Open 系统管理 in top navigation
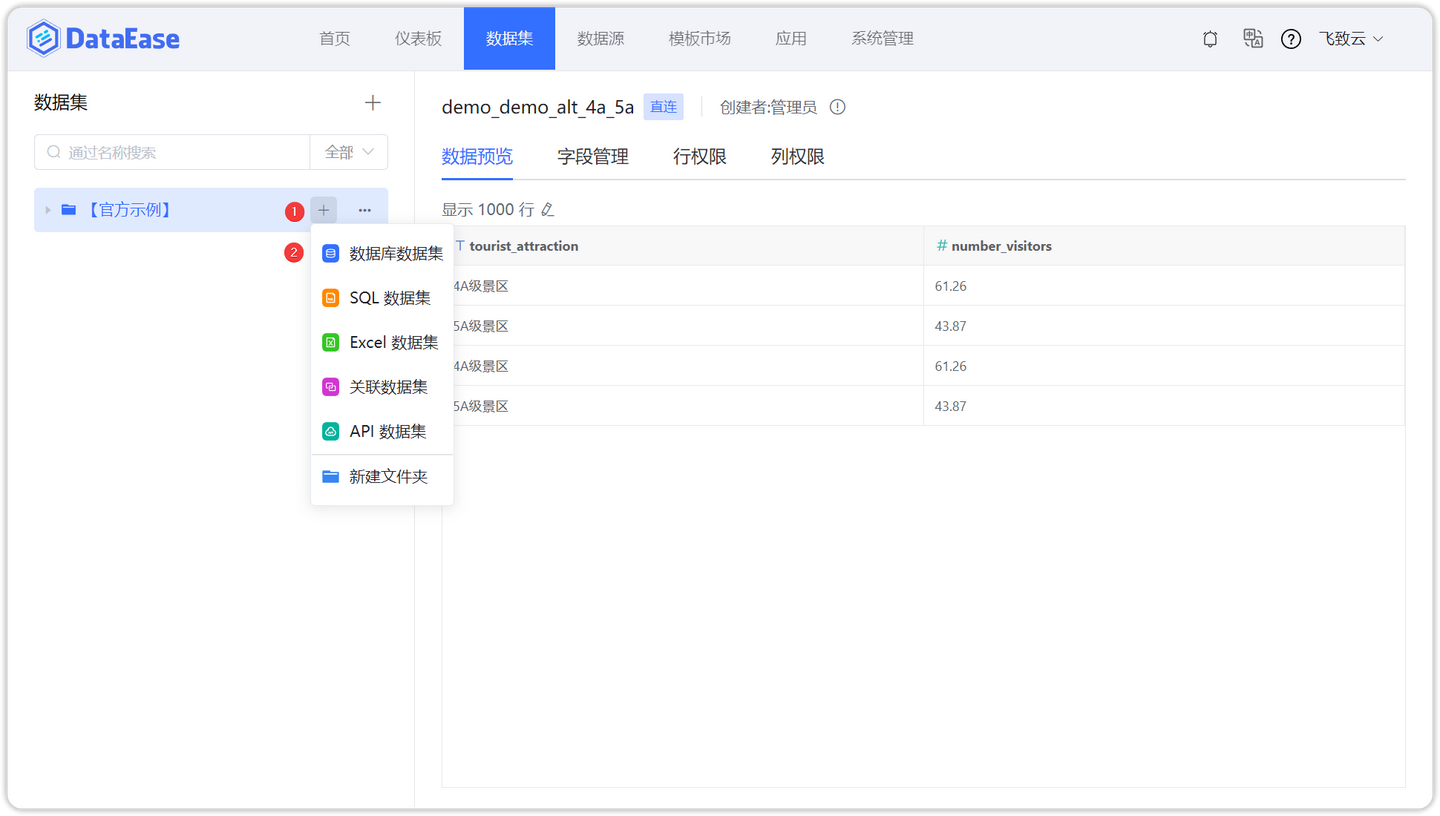1440x816 pixels. click(883, 39)
